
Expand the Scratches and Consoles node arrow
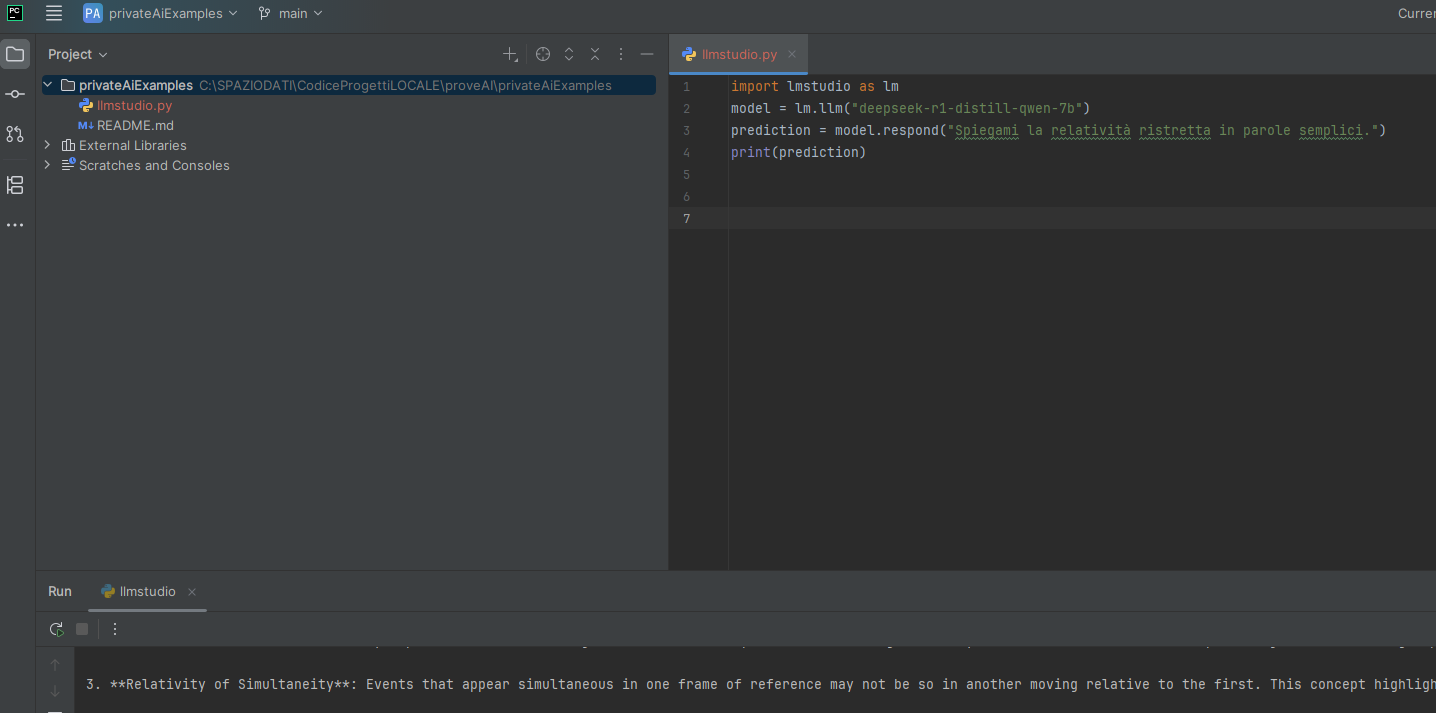tap(48, 165)
